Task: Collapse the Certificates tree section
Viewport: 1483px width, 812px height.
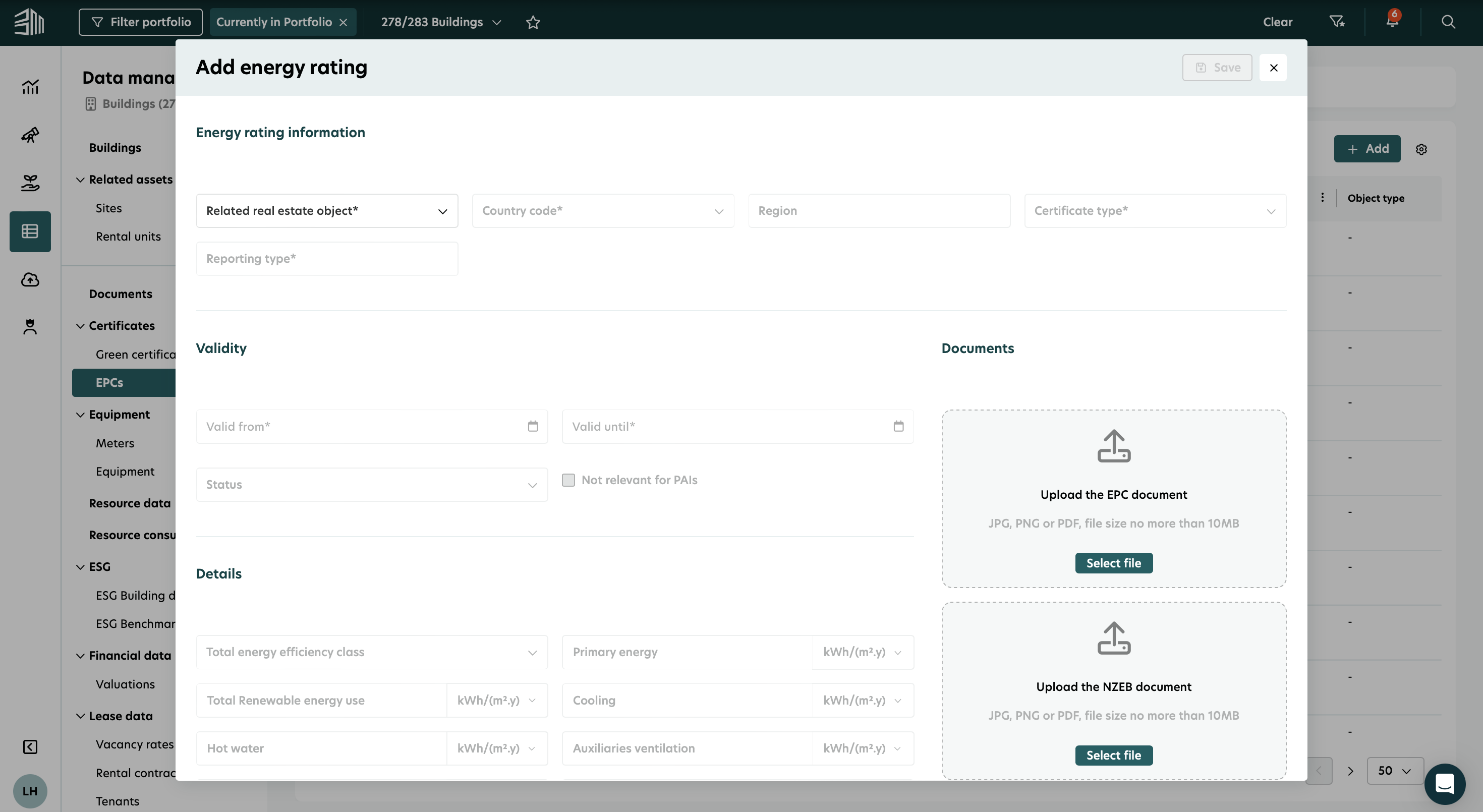Action: pyautogui.click(x=81, y=326)
